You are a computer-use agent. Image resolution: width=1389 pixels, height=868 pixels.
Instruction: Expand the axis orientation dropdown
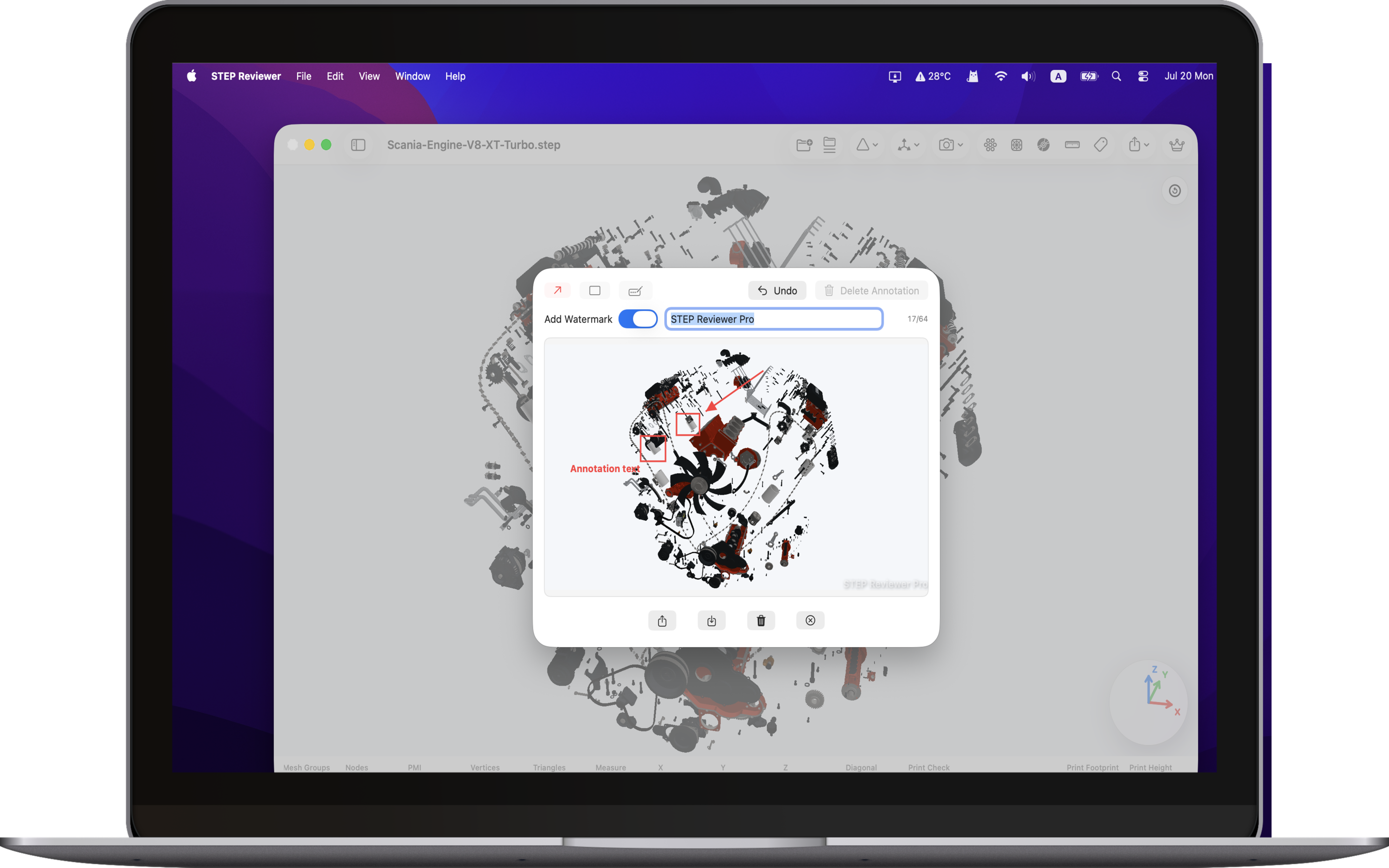pyautogui.click(x=909, y=145)
